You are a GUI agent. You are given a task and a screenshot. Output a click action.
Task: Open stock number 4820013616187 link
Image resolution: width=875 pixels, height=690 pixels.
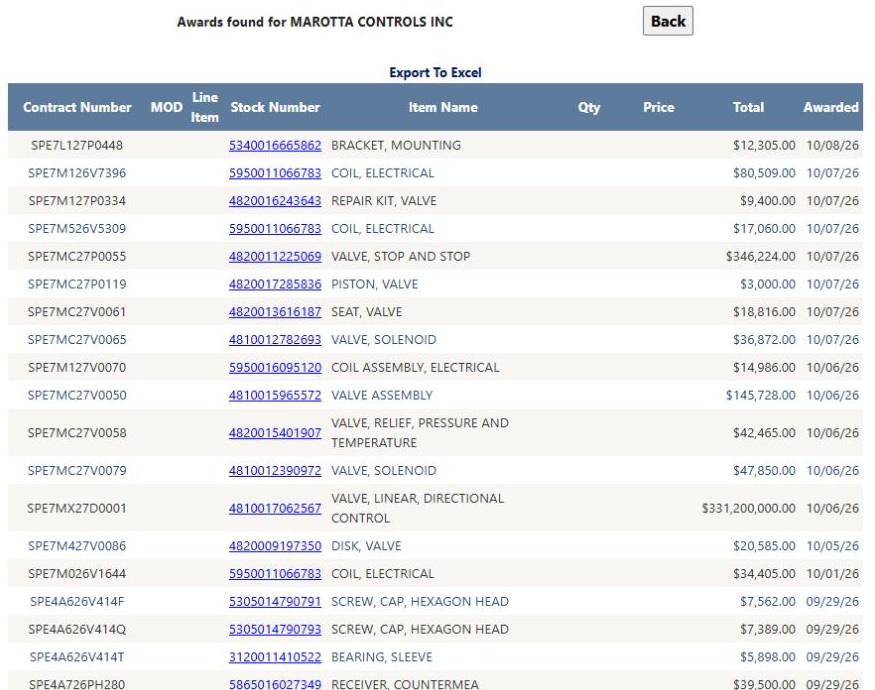275,312
